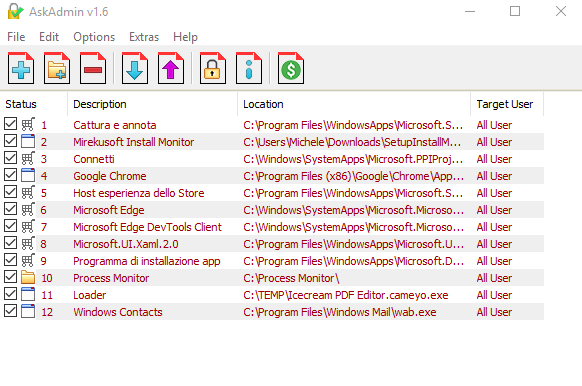582x386 pixels.
Task: Toggle the Google Chrome row checkbox
Action: pos(10,175)
